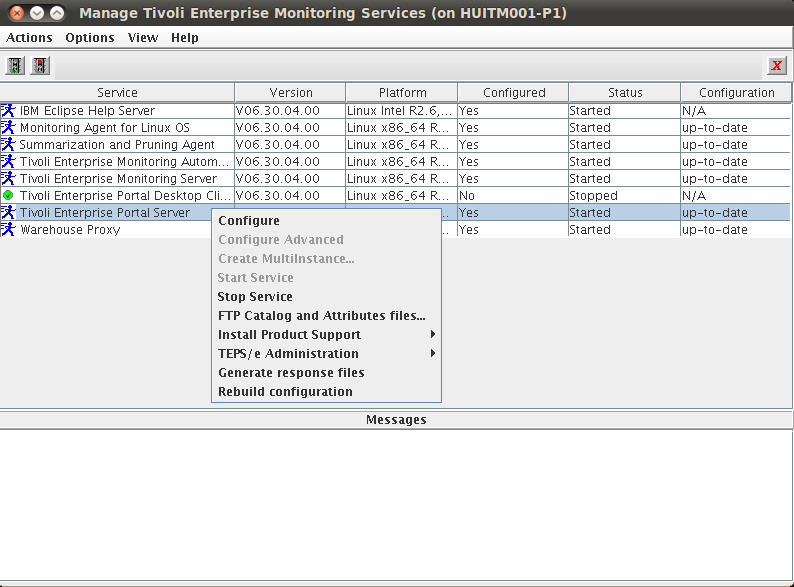Expand TEPS/e Administration submenu arrow
This screenshot has width=794, height=587.
[432, 353]
